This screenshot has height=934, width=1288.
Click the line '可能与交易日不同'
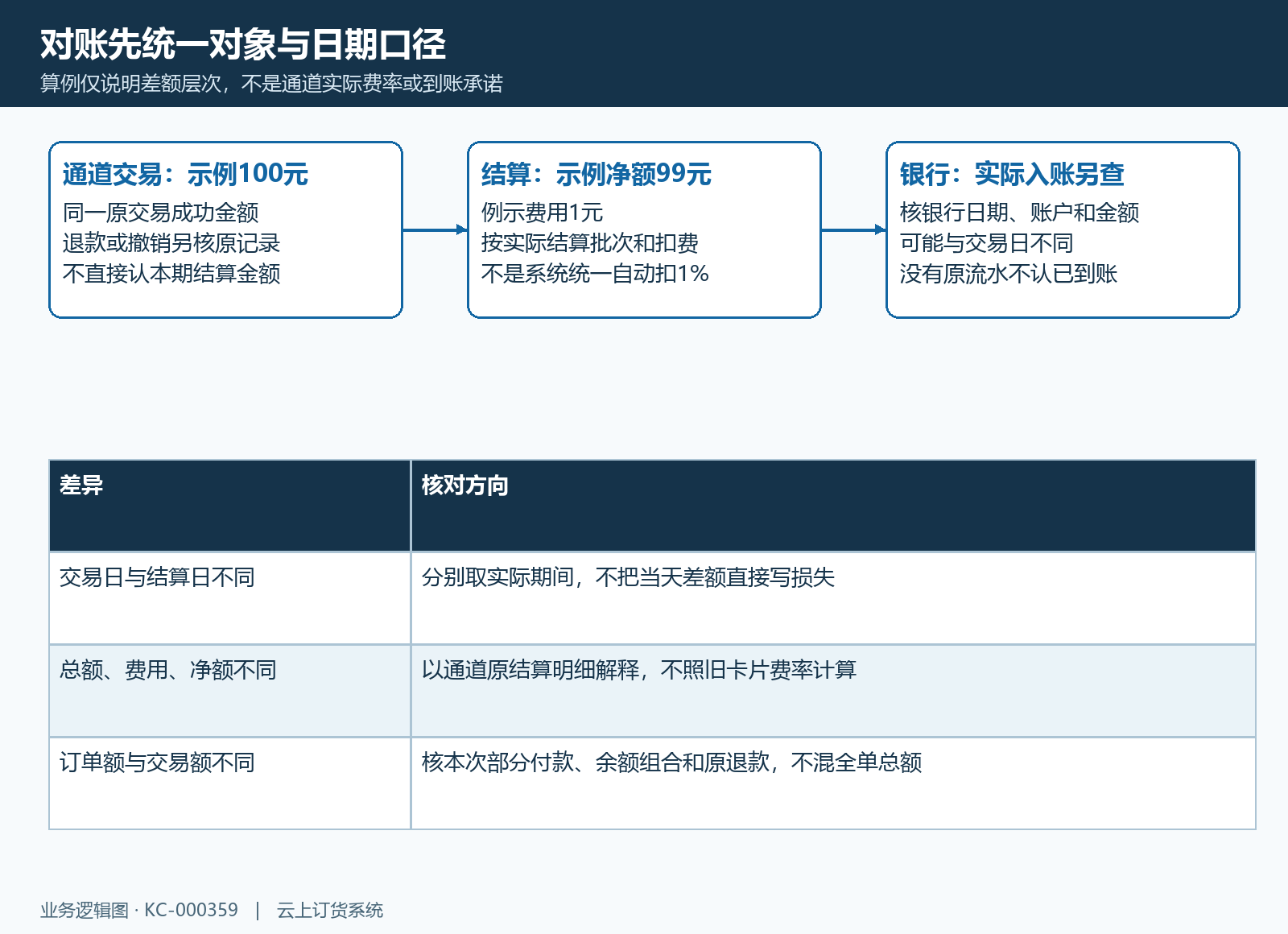[x=986, y=243]
